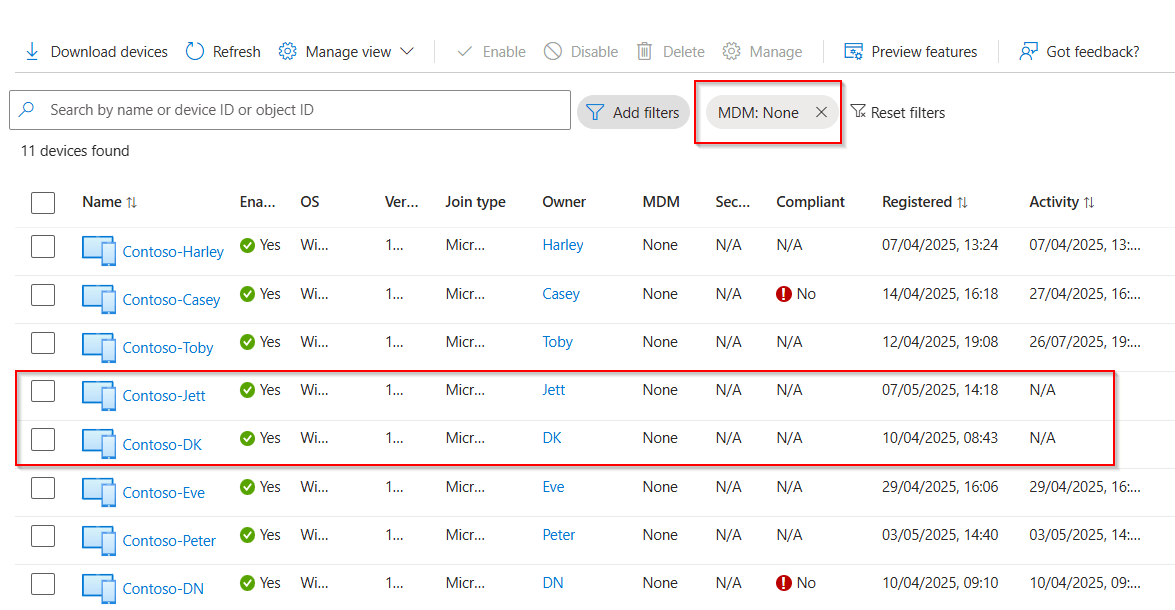The width and height of the screenshot is (1175, 610).
Task: Click the Manage toolbar command
Action: (763, 51)
